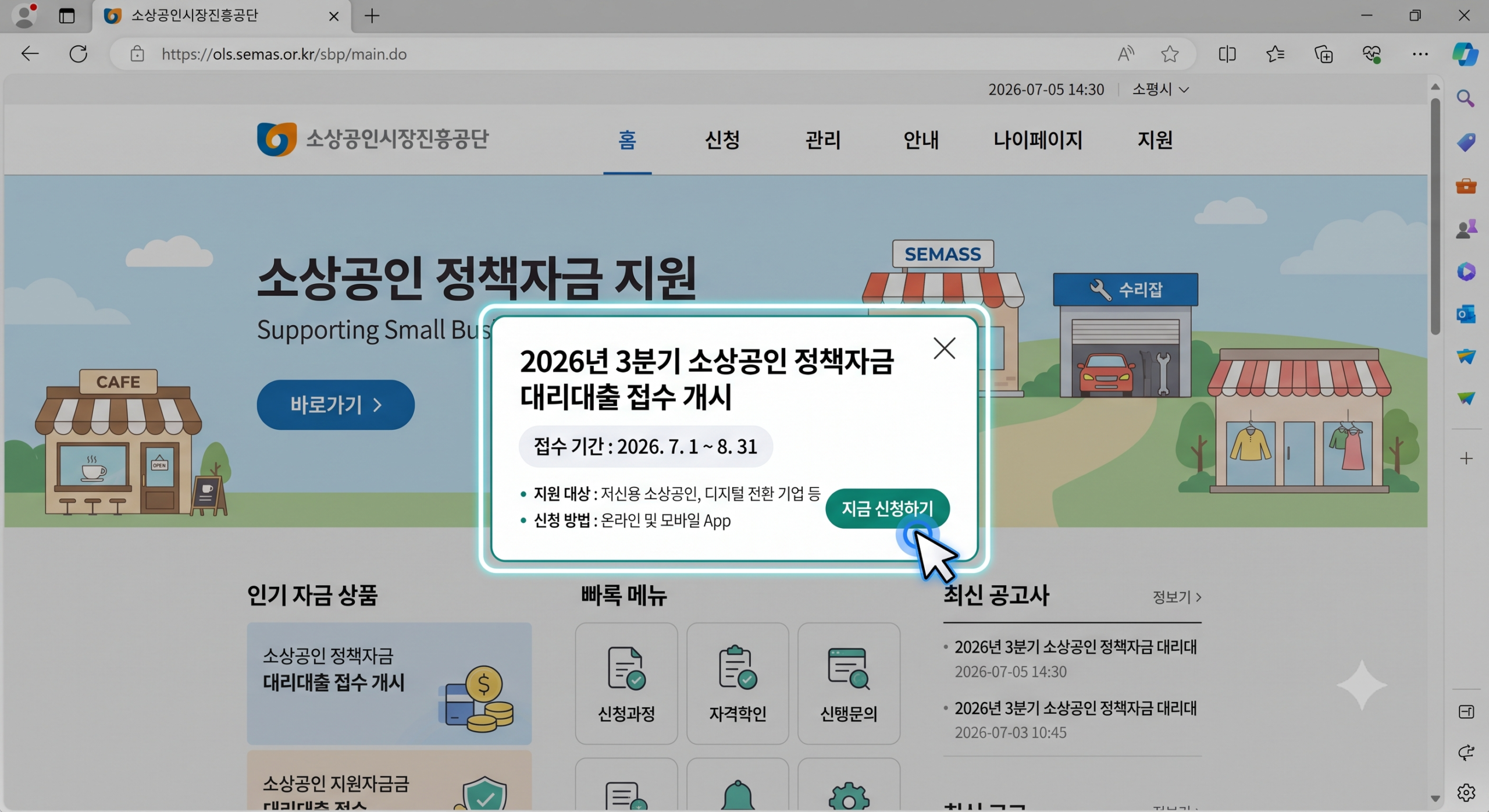Open the 신청 menu
This screenshot has width=1489, height=812.
722,140
